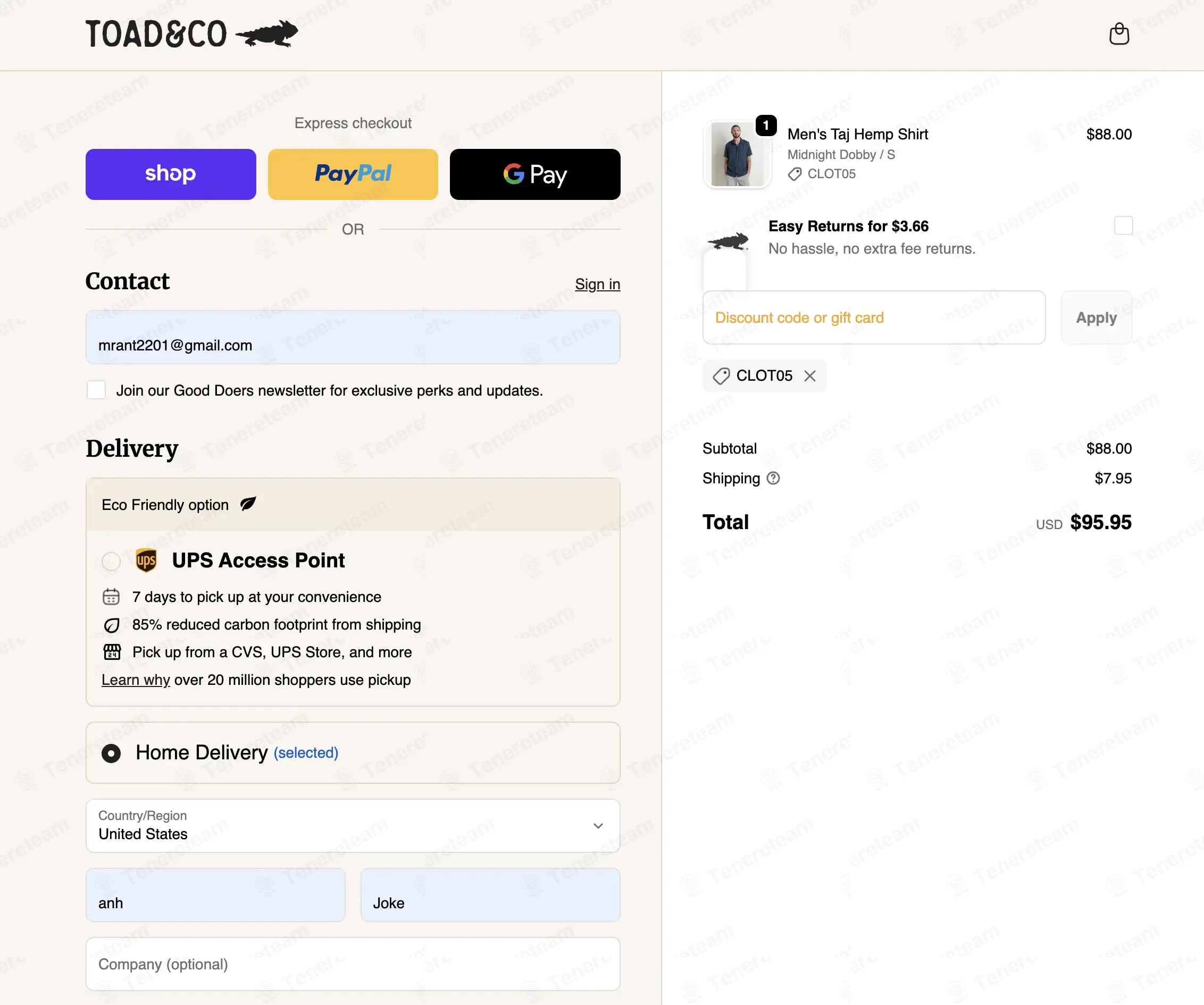Click the Easy Returns for $3.66 heading
1204x1005 pixels.
(x=848, y=226)
